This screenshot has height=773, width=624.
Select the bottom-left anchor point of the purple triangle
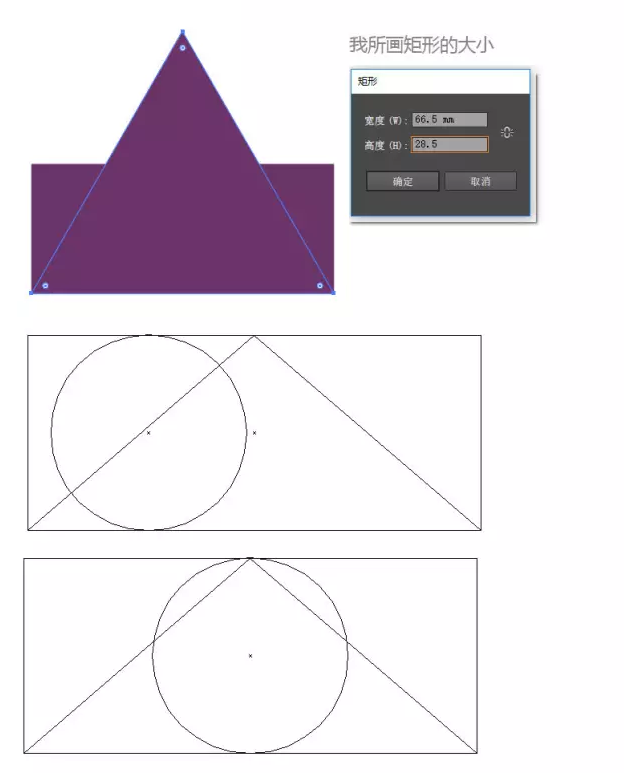point(32,293)
